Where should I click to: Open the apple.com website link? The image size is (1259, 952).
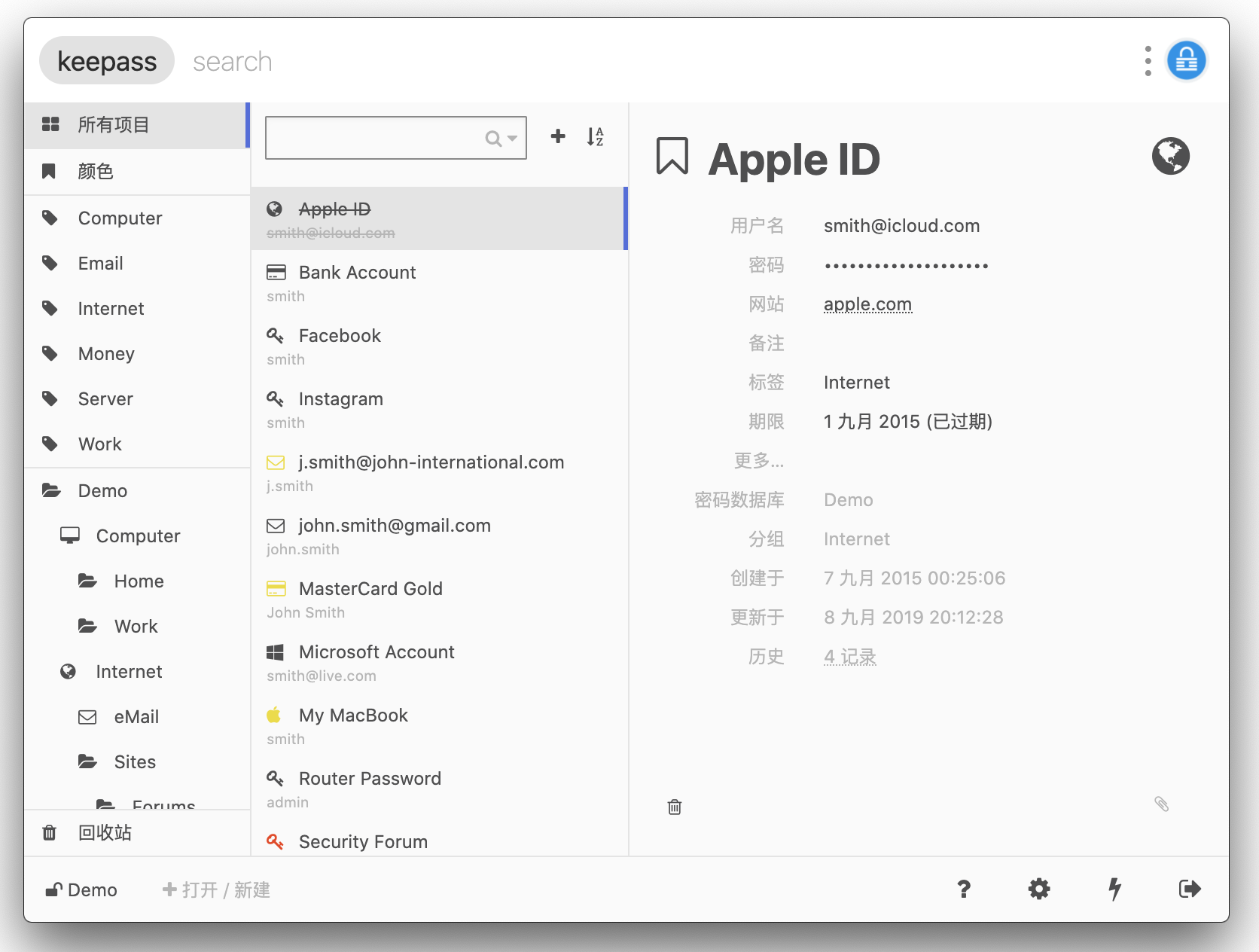(867, 304)
